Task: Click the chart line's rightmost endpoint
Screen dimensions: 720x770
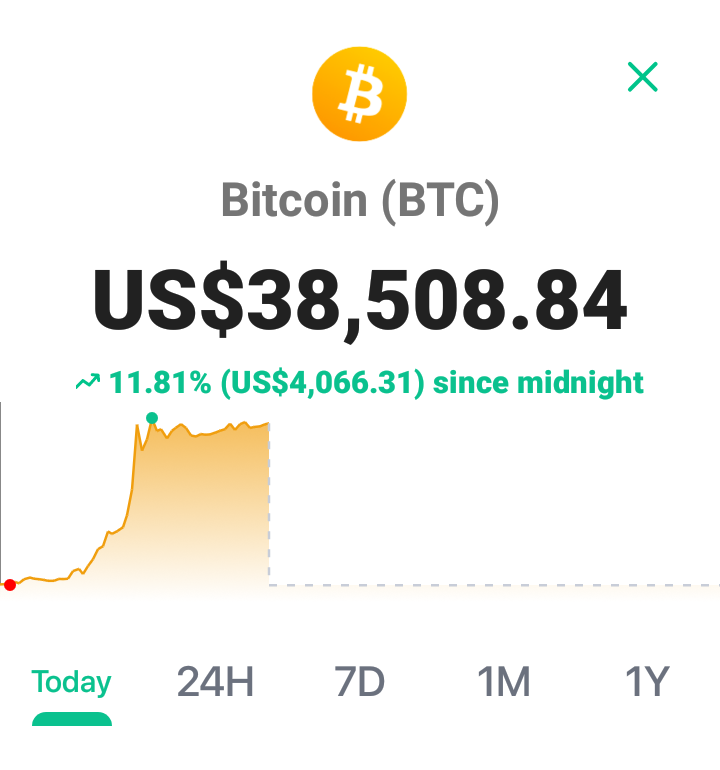Action: [x=268, y=423]
